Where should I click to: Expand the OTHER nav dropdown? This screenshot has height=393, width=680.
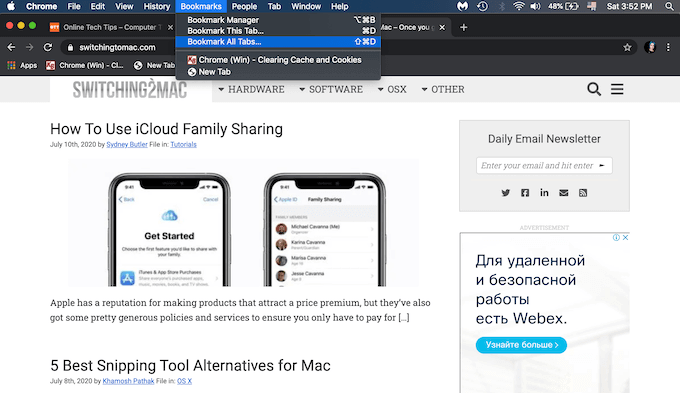coord(443,89)
